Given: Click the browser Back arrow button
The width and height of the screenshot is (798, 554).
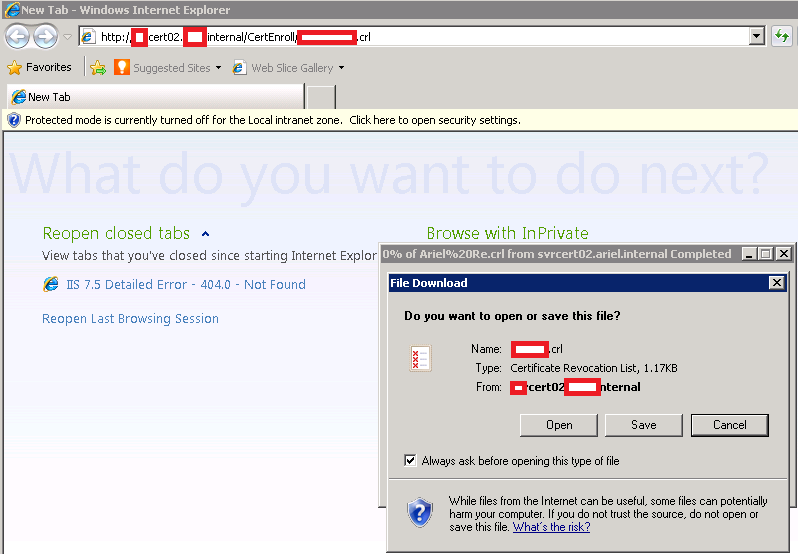Looking at the screenshot, I should 17,37.
